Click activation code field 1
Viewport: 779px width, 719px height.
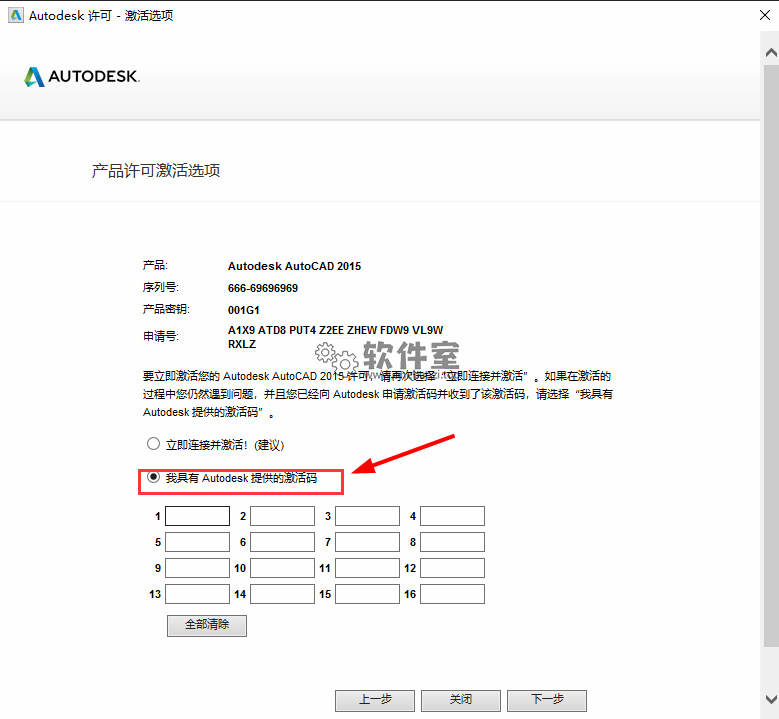[x=197, y=516]
